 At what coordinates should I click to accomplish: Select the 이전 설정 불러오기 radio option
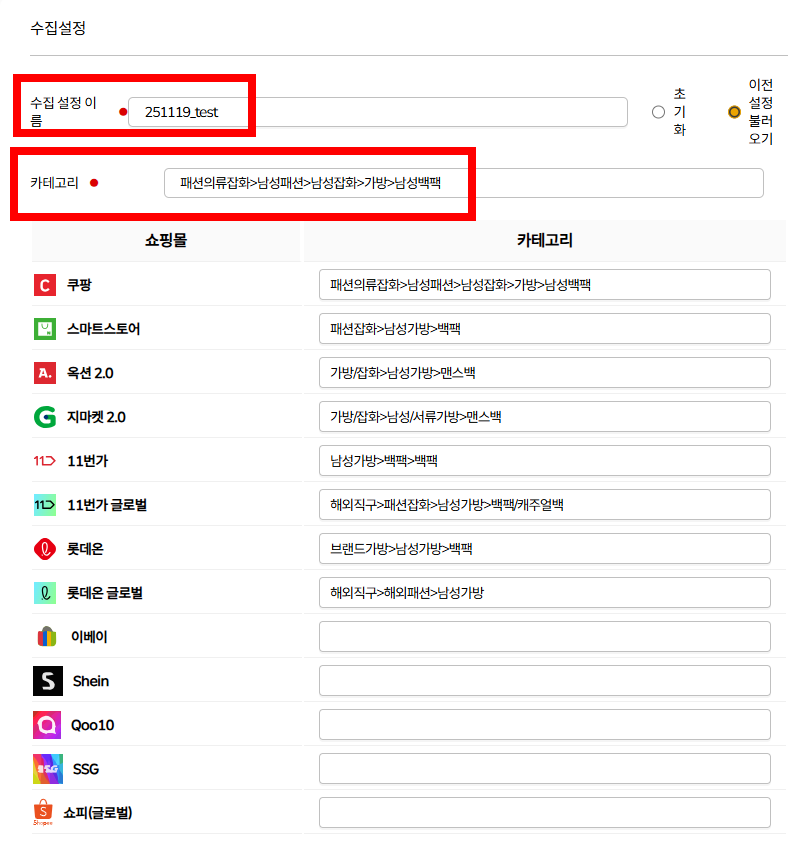[734, 112]
